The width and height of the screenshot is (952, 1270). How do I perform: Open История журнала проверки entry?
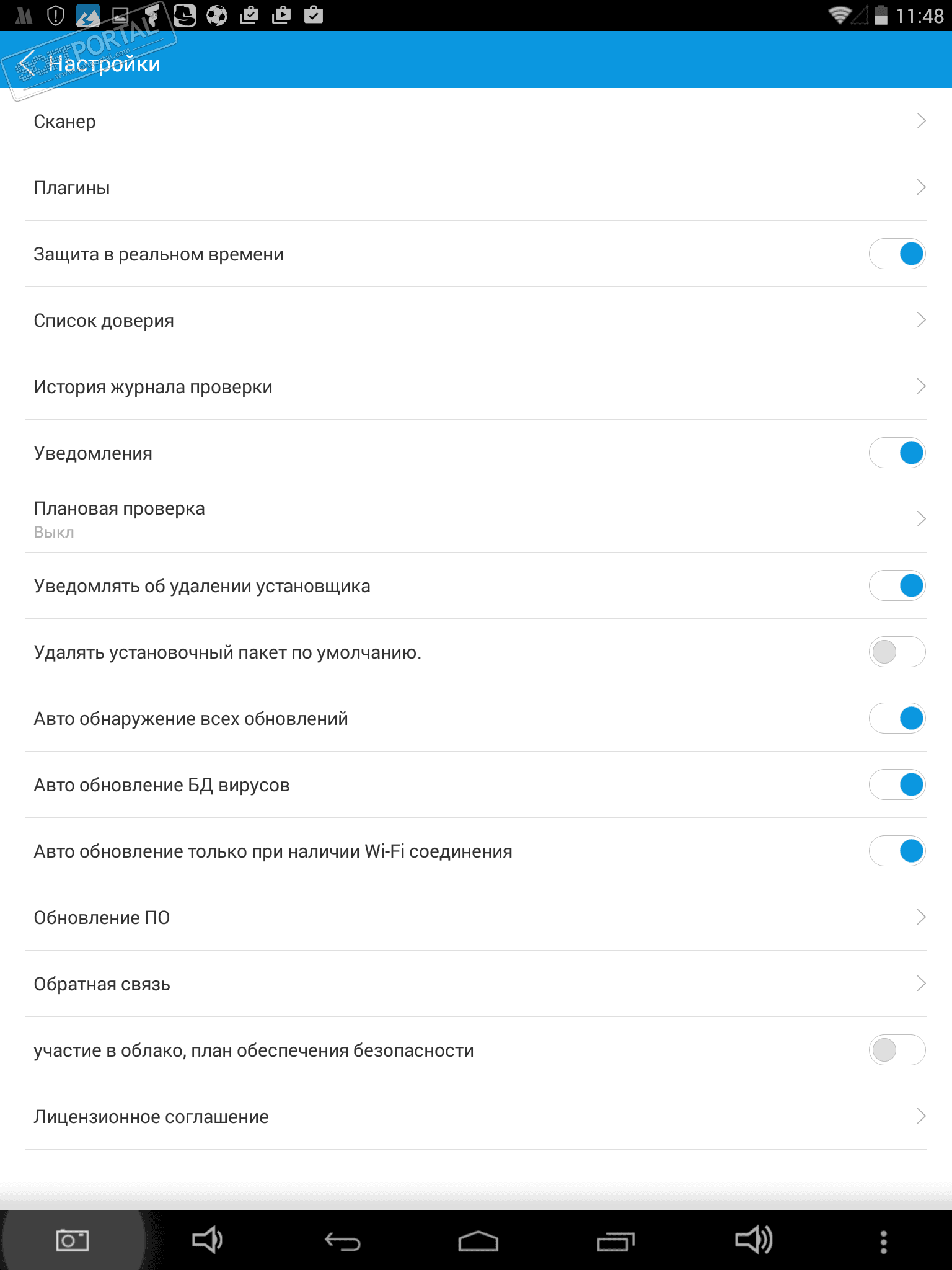coord(153,387)
